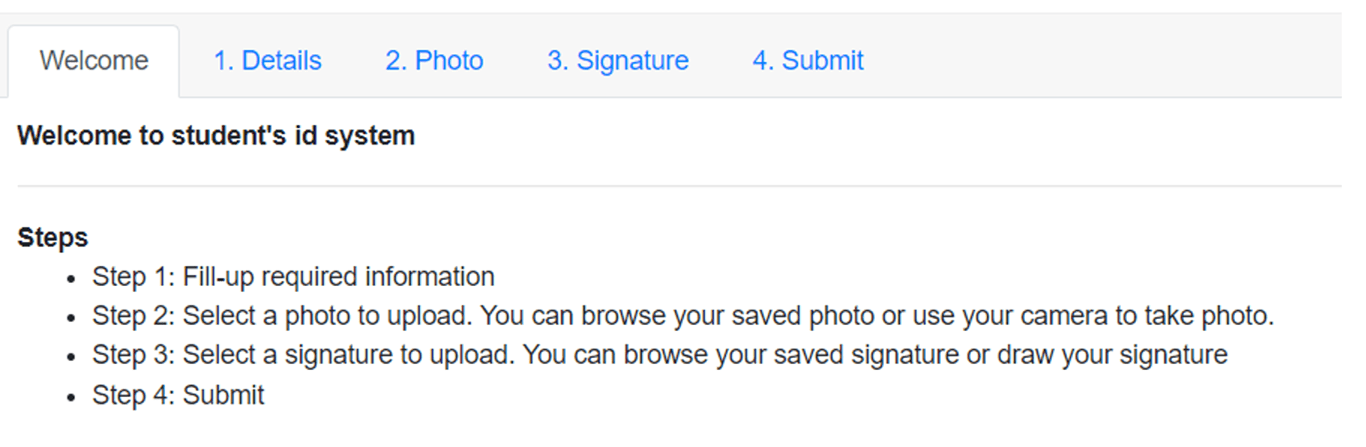
Task: Click the bold "Steps" label
Action: (x=53, y=238)
